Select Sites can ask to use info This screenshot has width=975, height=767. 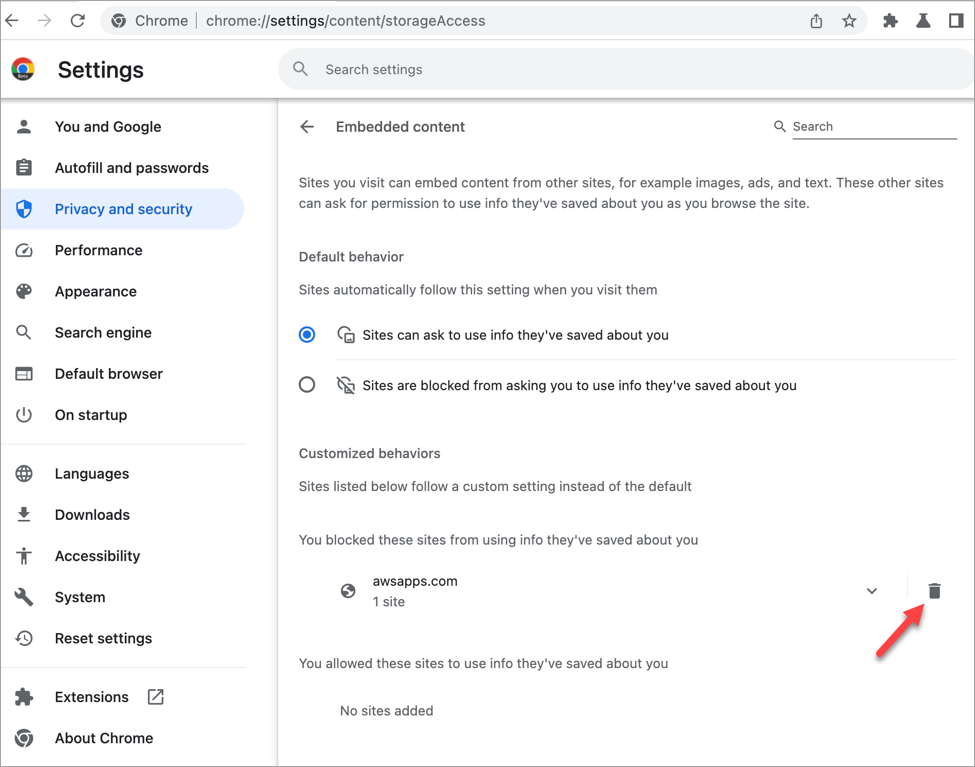307,335
